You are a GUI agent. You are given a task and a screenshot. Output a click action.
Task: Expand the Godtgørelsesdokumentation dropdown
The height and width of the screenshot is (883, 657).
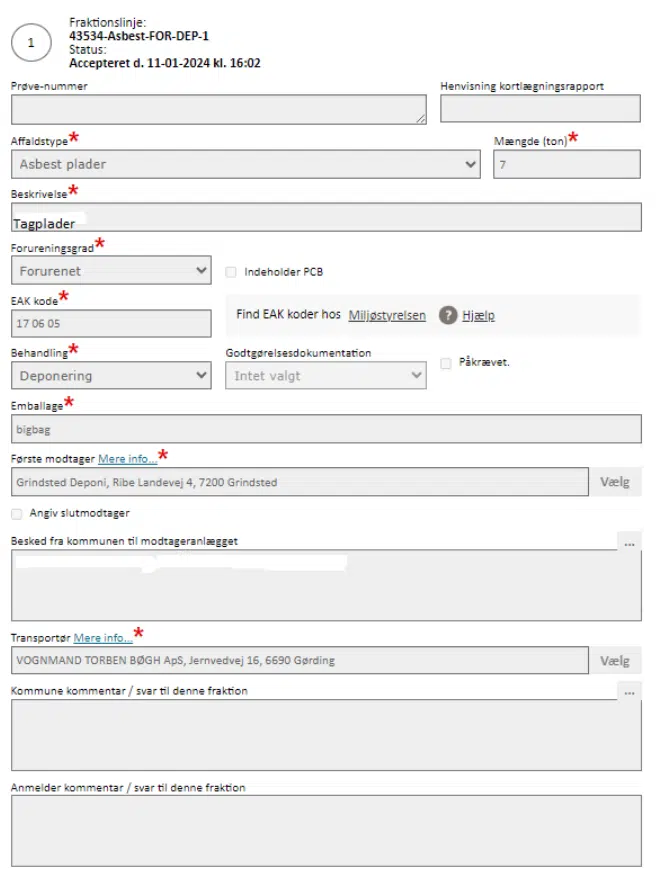(x=326, y=376)
